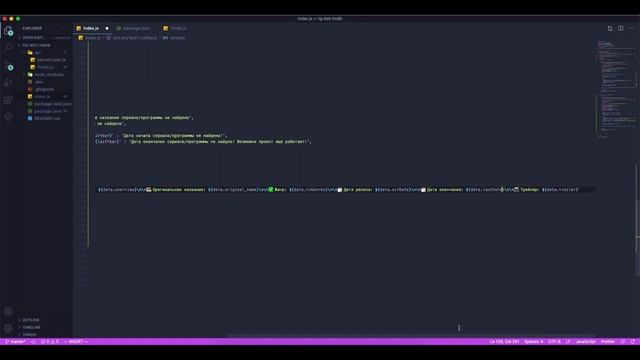The image size is (640, 360).
Task: Open the Source Control view
Action: click(8, 65)
